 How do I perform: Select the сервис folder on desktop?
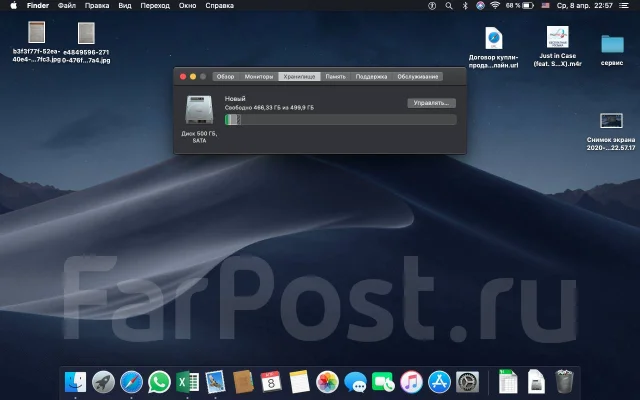(x=612, y=49)
